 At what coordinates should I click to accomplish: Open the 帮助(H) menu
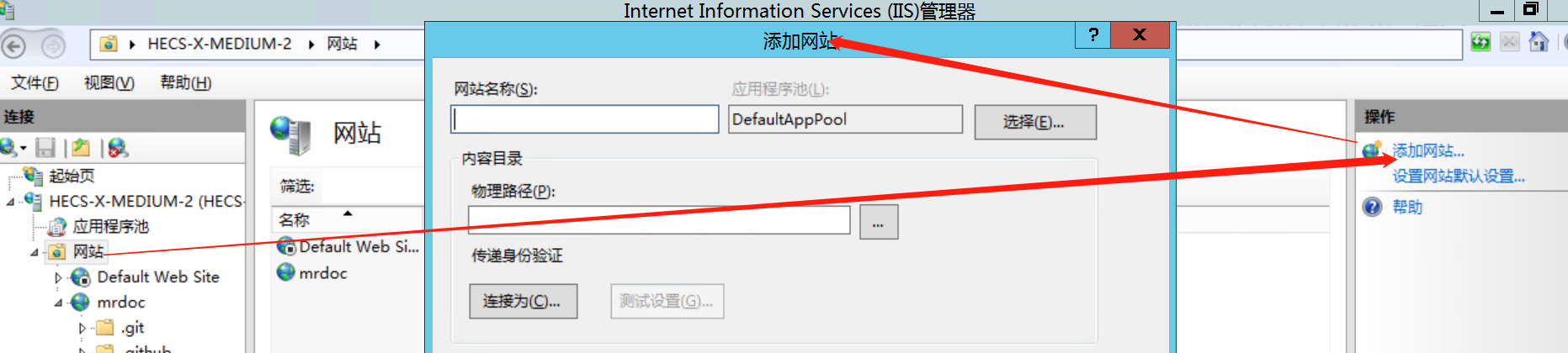pos(186,82)
